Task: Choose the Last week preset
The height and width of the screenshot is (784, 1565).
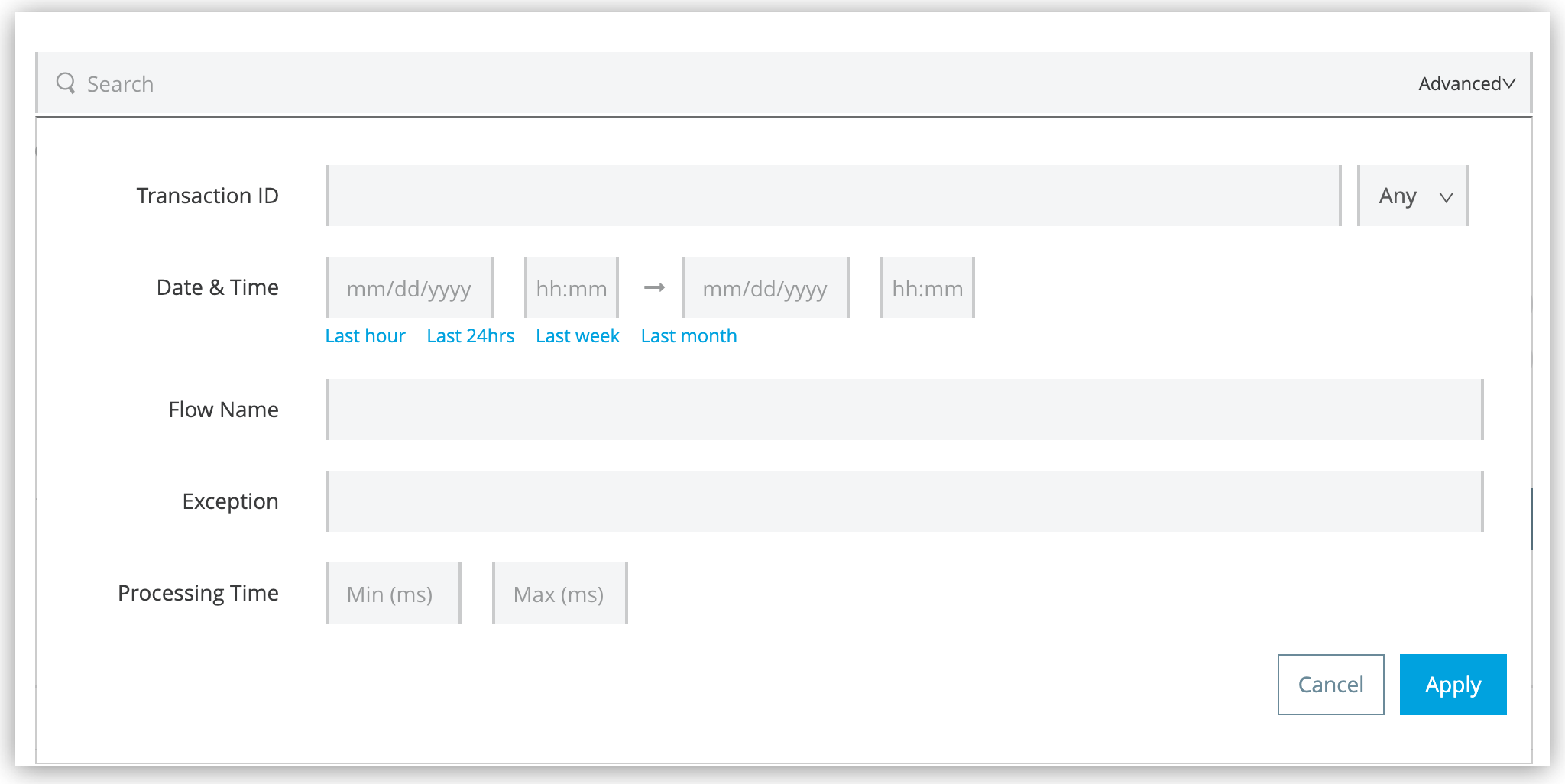Action: (x=578, y=335)
